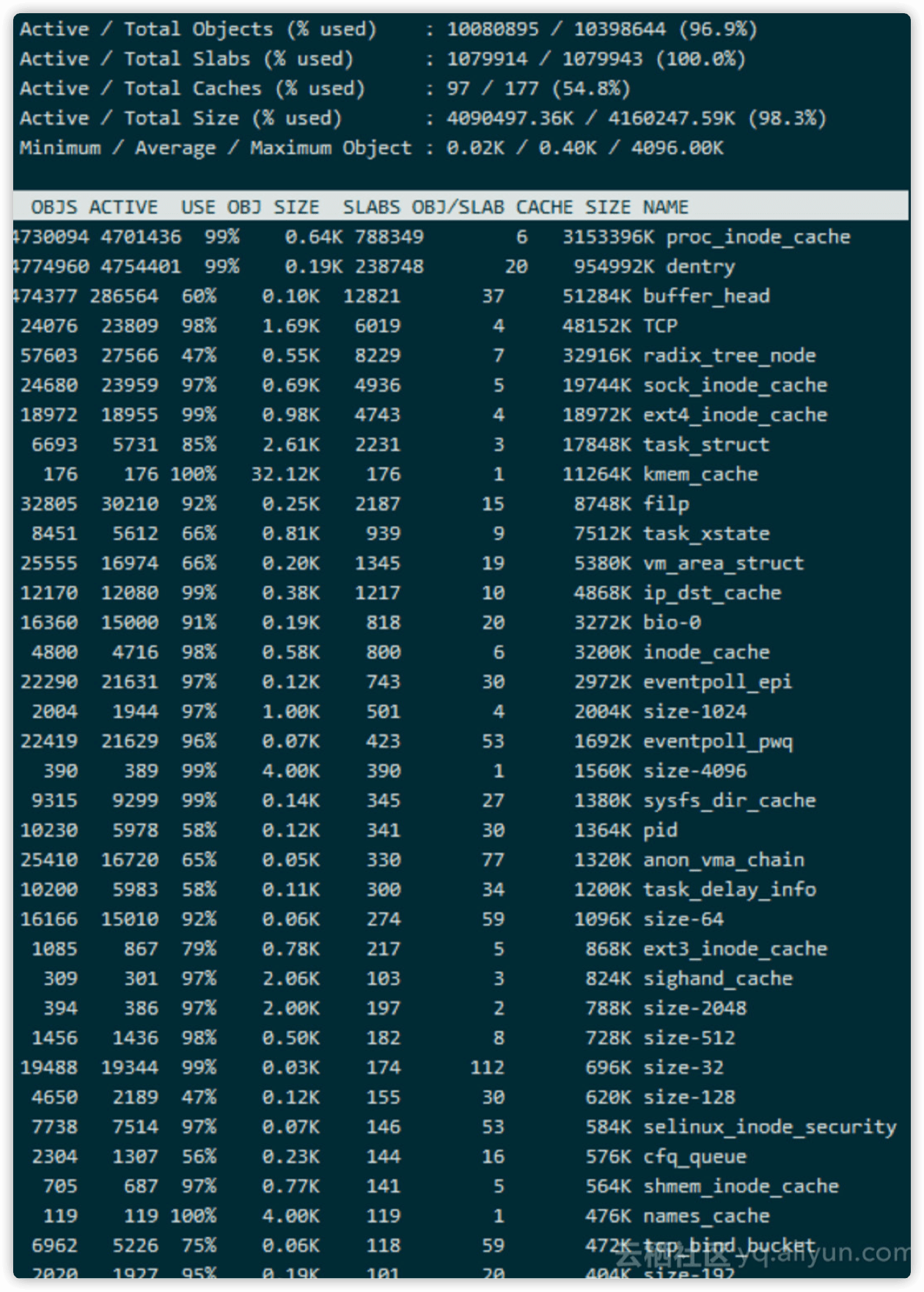
Task: Click size-2048 cache name
Action: coord(694,1009)
